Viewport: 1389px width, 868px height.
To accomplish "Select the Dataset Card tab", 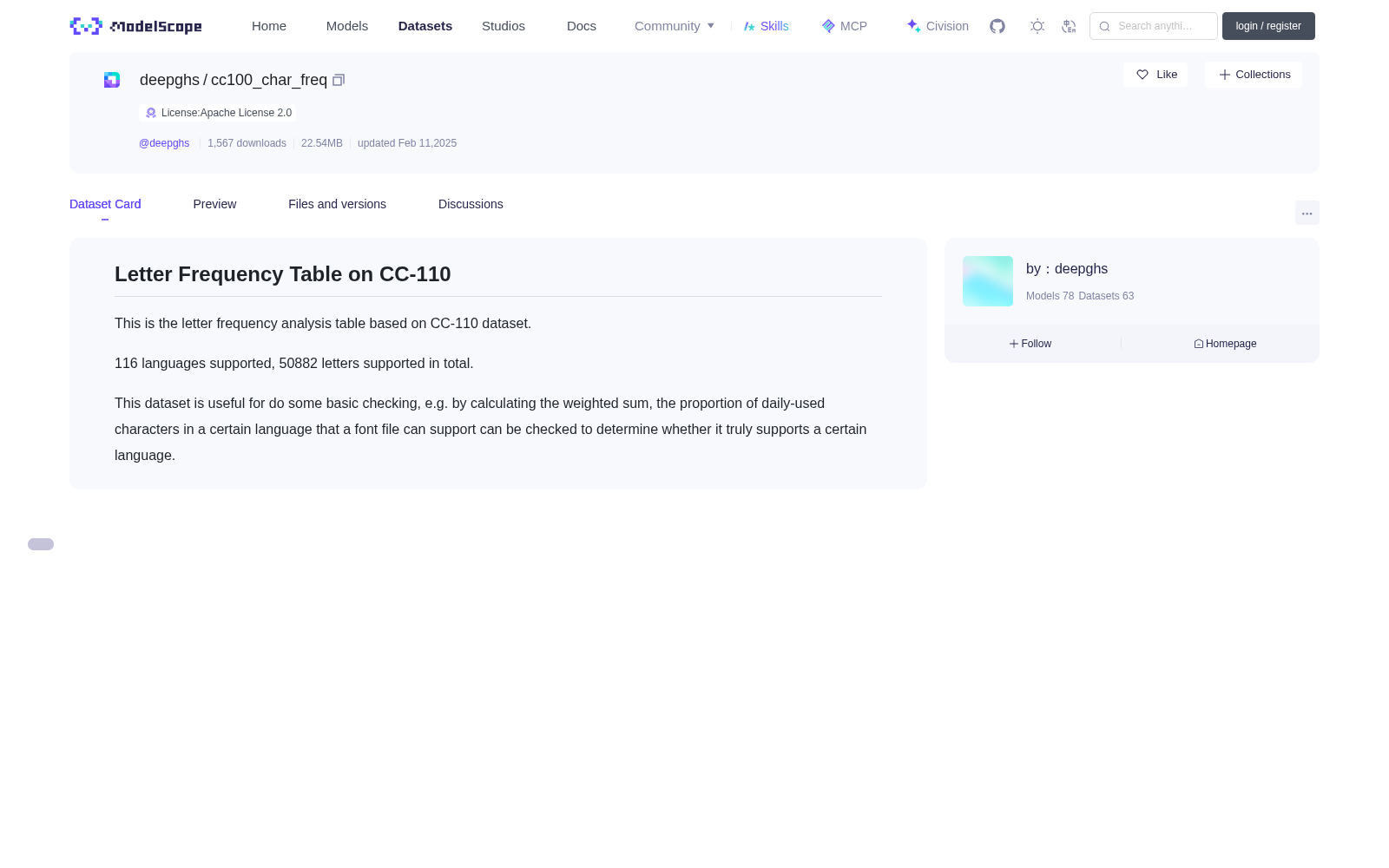I will [x=105, y=204].
